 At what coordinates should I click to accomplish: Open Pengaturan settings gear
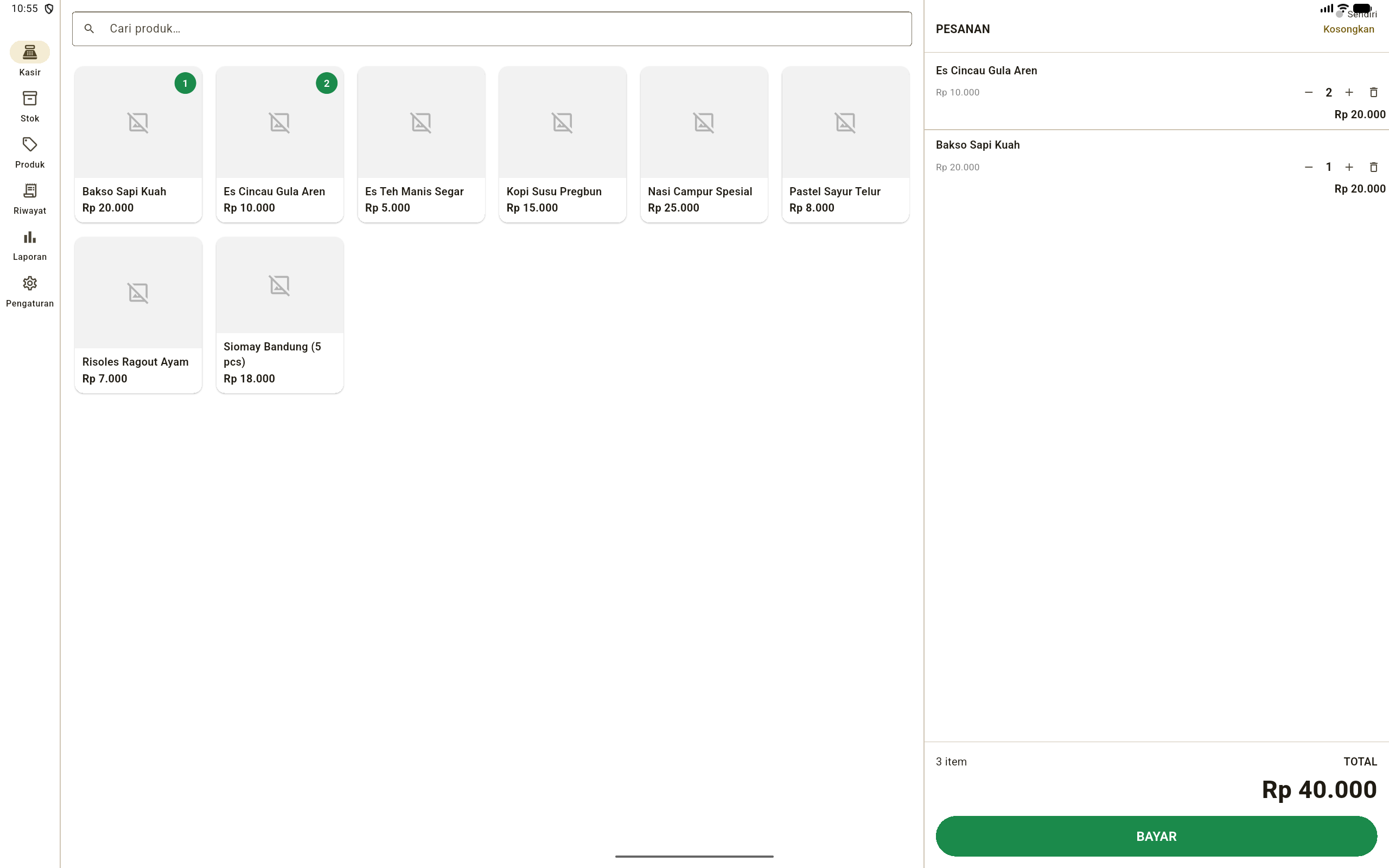[x=30, y=291]
